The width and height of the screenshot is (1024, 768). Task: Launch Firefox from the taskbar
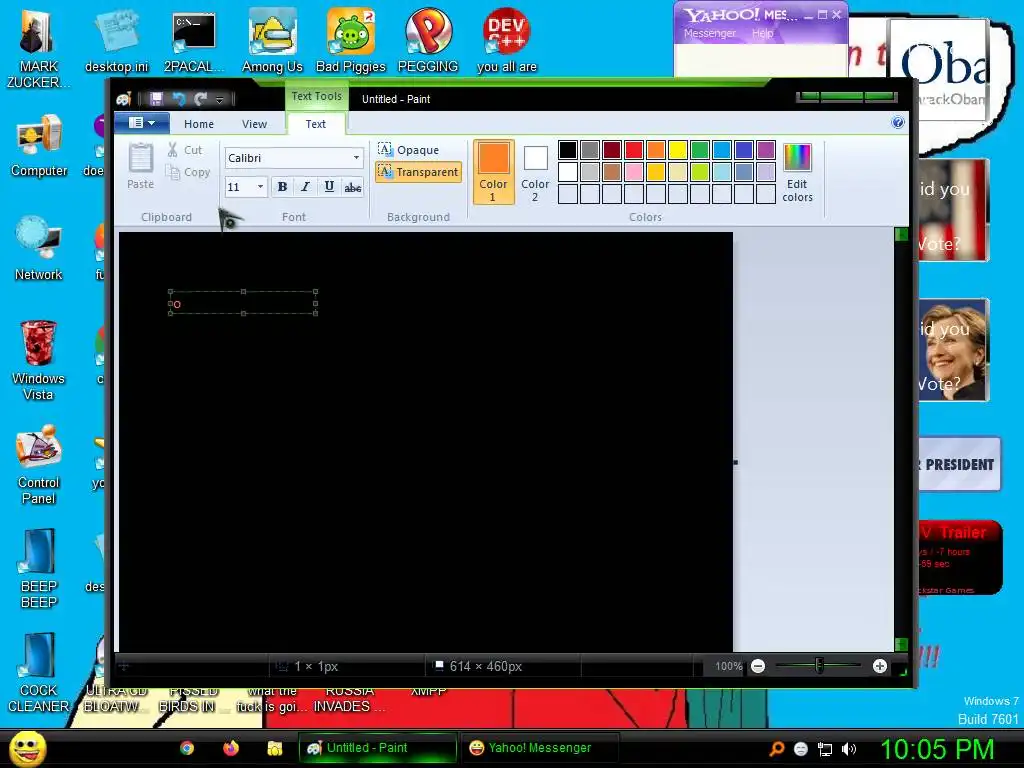tap(231, 748)
